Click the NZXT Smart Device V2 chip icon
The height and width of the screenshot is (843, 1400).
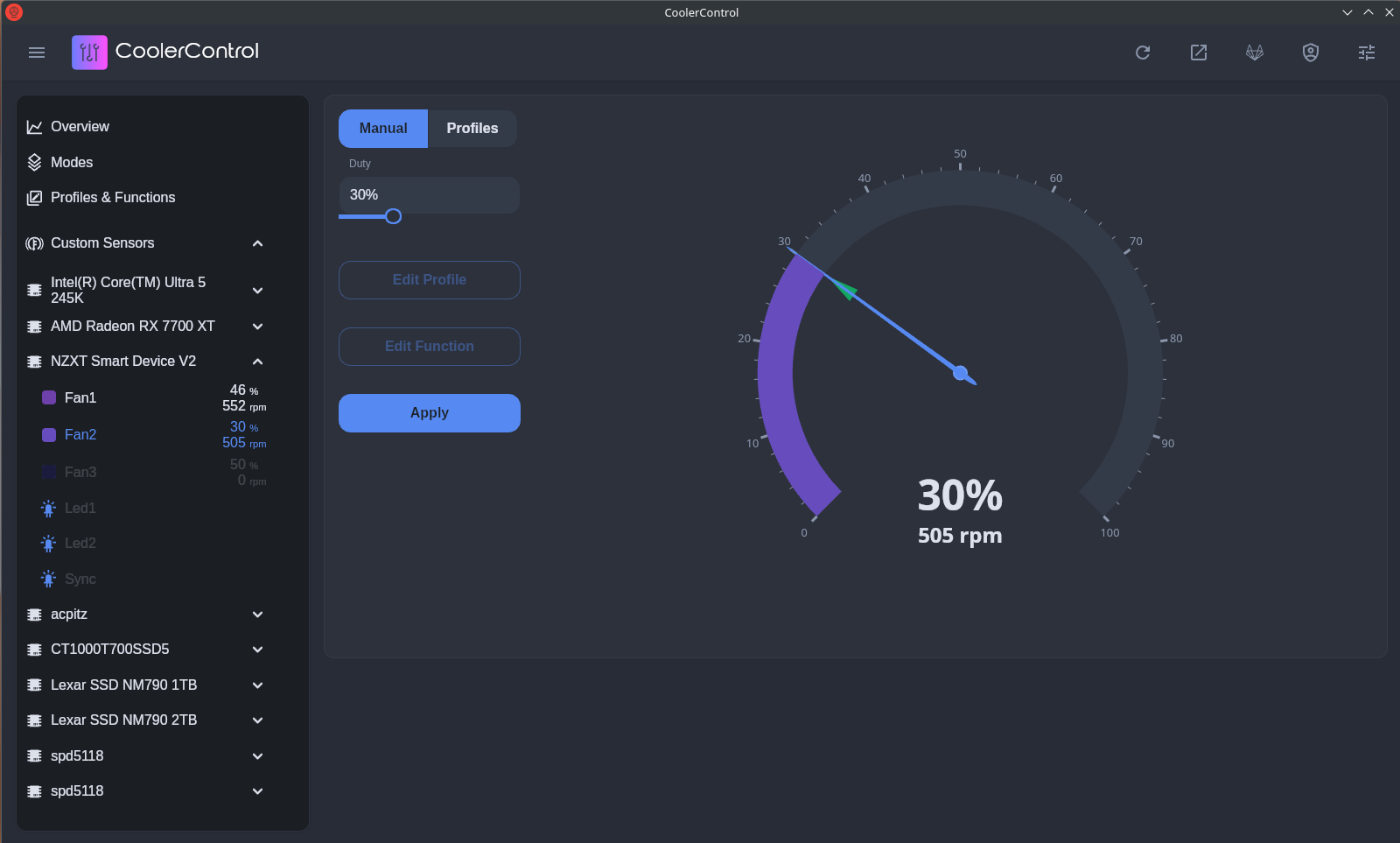[x=35, y=362]
